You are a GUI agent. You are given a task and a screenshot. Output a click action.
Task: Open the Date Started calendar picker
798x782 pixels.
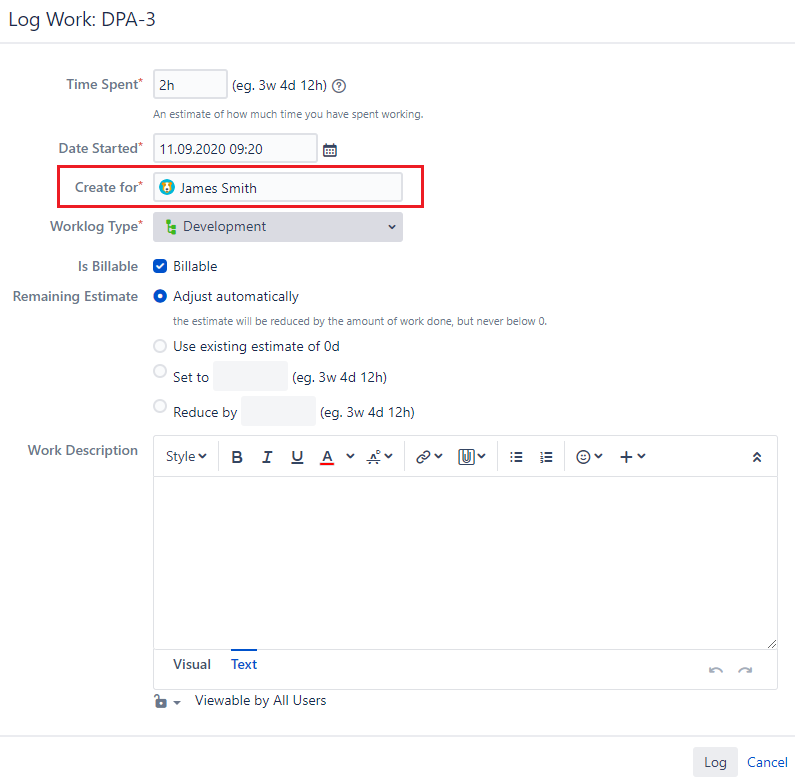[x=330, y=150]
